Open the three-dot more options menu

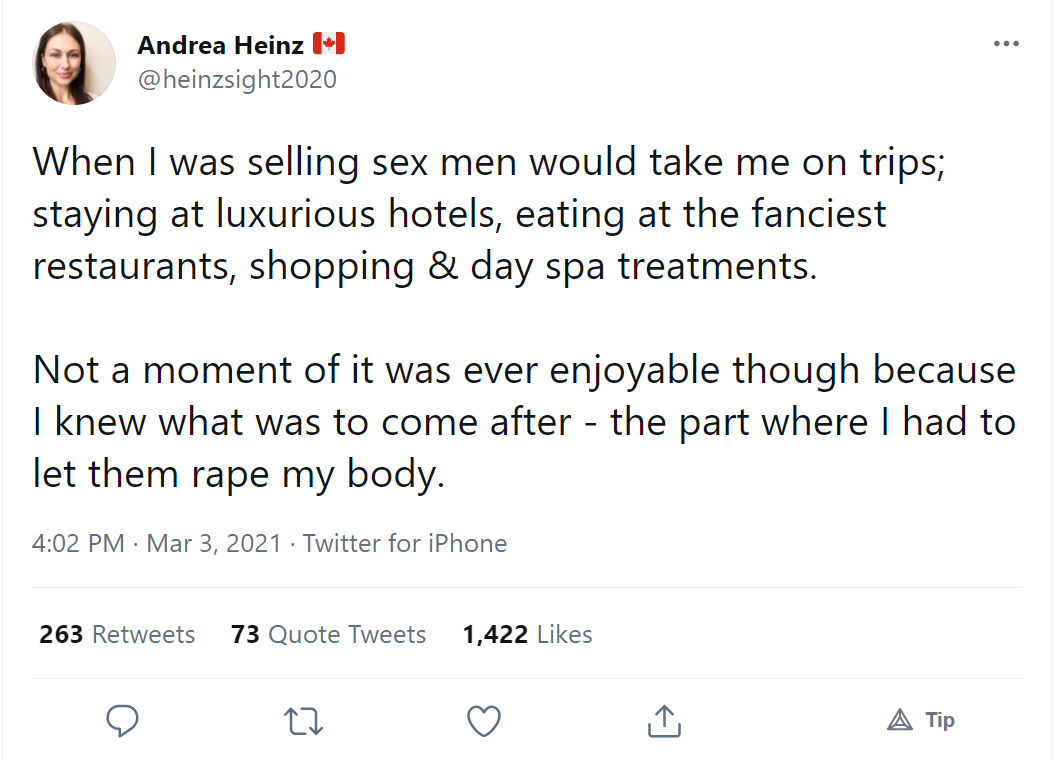(1007, 44)
